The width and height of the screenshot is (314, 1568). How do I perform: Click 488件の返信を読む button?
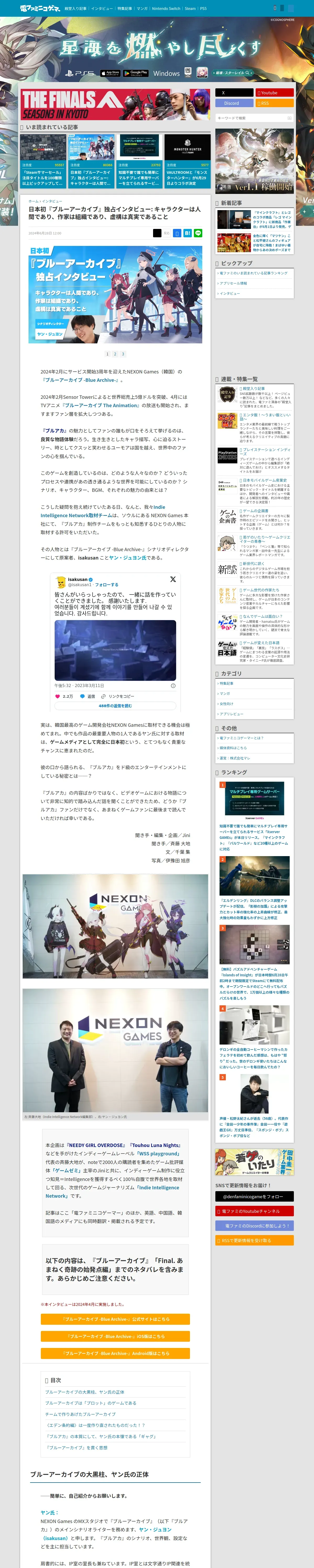point(115,706)
